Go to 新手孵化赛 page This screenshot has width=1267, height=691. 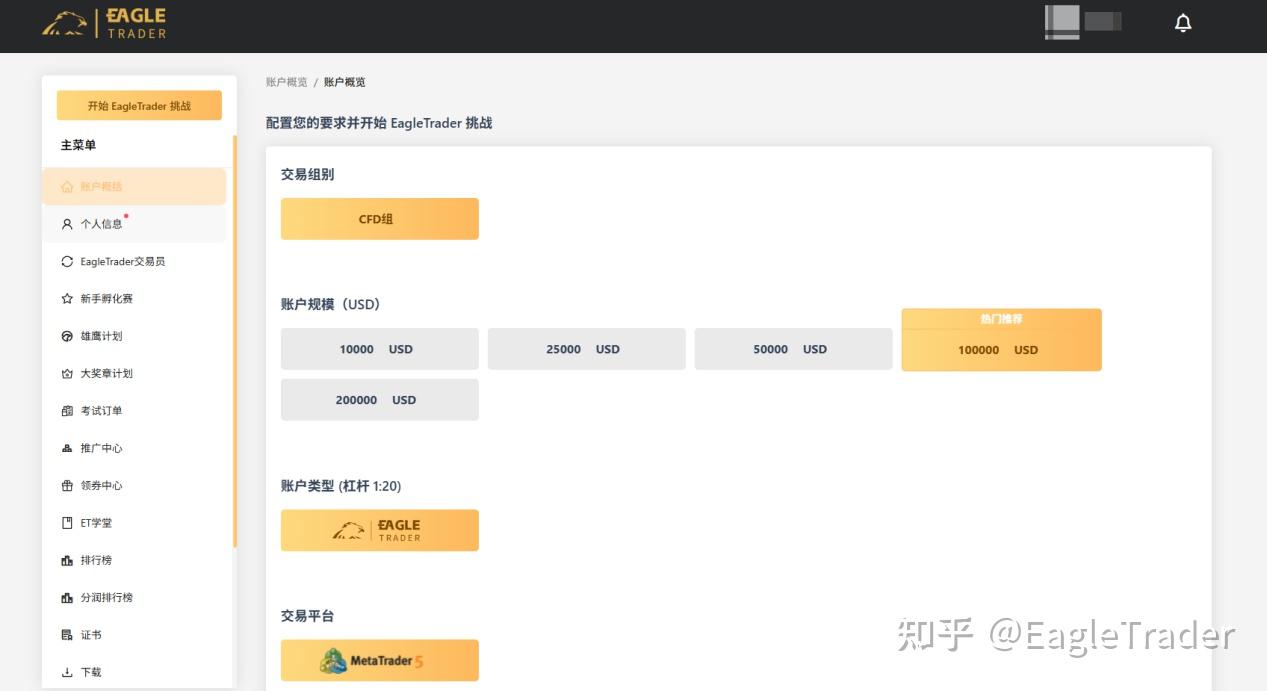(x=134, y=298)
